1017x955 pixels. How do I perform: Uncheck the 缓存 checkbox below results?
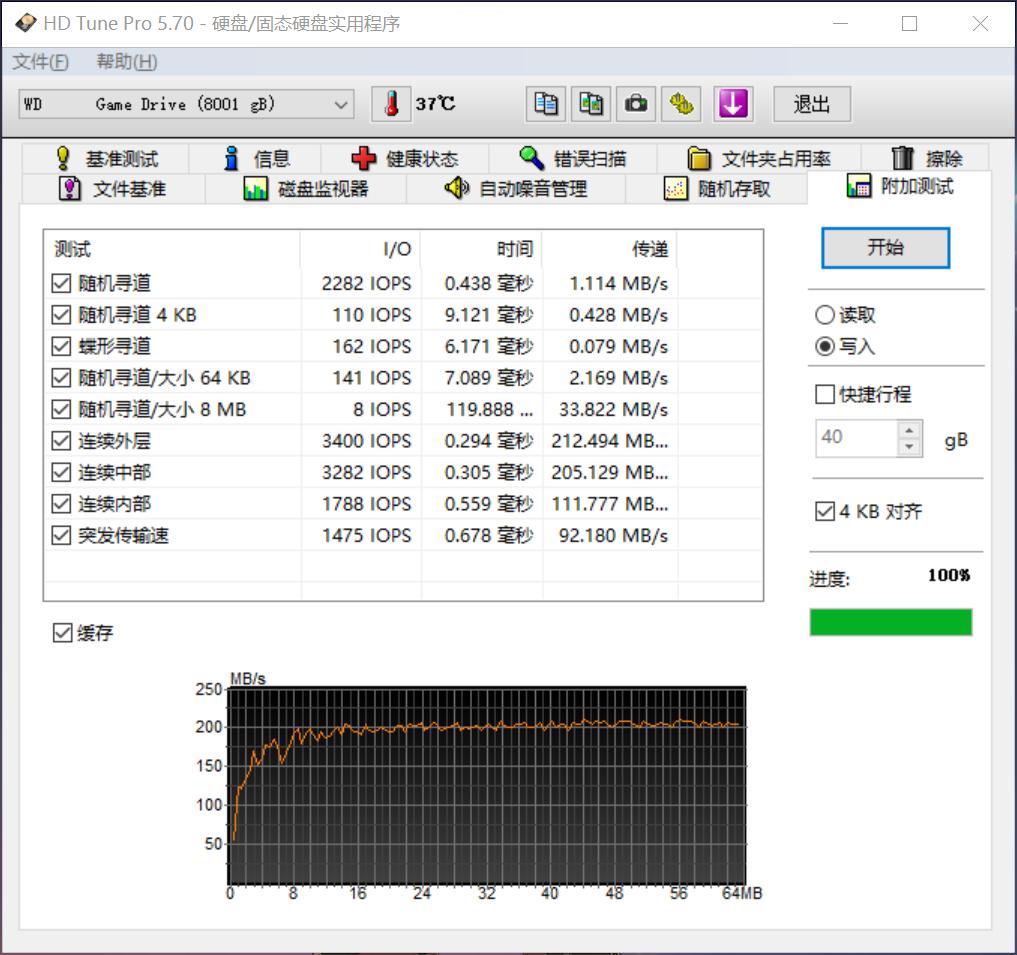[62, 632]
